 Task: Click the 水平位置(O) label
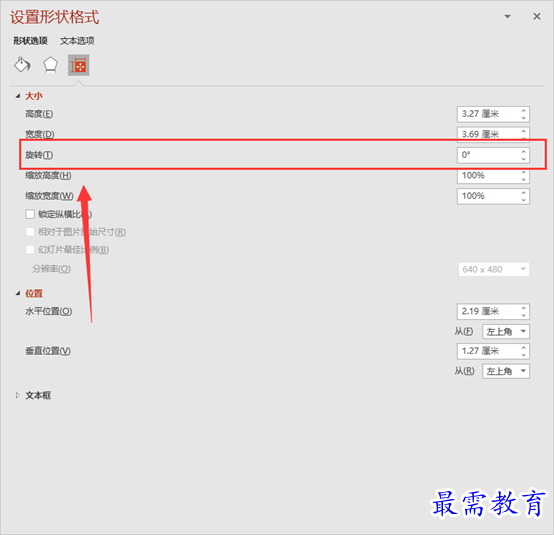point(49,311)
